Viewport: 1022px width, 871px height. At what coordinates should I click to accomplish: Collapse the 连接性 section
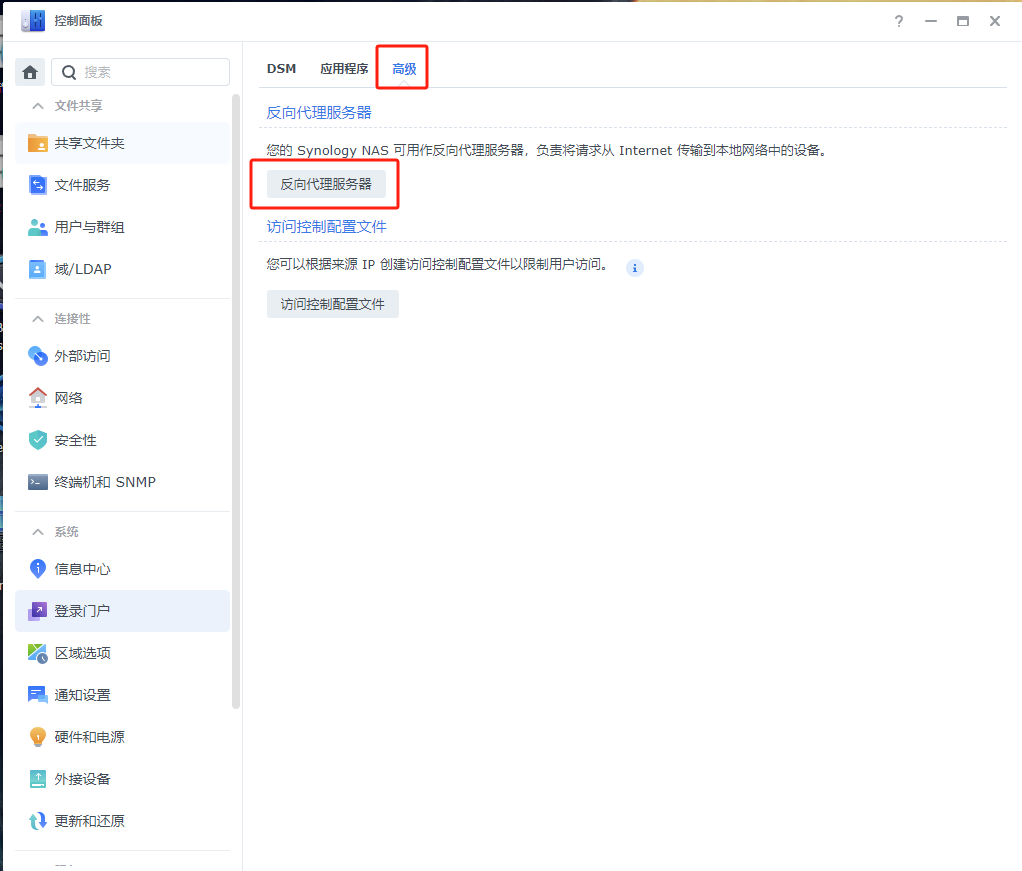[x=38, y=319]
